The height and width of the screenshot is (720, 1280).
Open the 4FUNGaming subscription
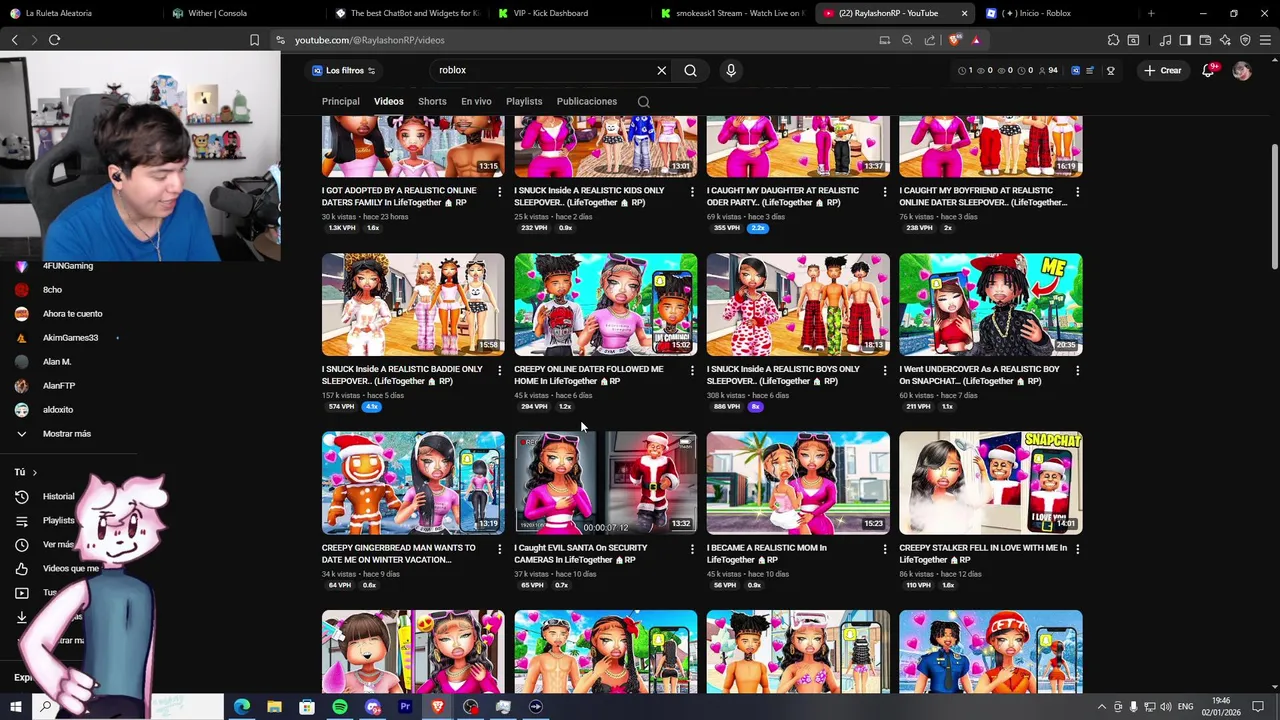[x=67, y=266]
